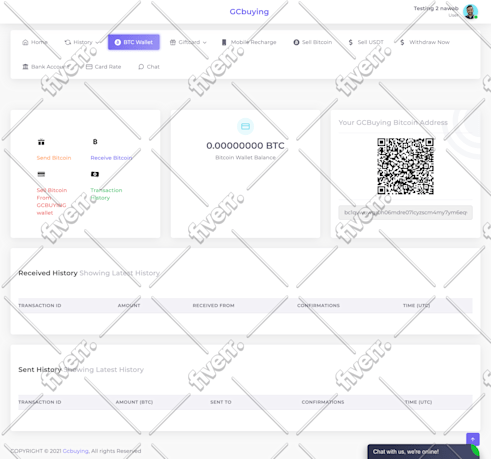Click CONFIRMATIONS header in Received History
This screenshot has width=491, height=459.
click(x=318, y=305)
